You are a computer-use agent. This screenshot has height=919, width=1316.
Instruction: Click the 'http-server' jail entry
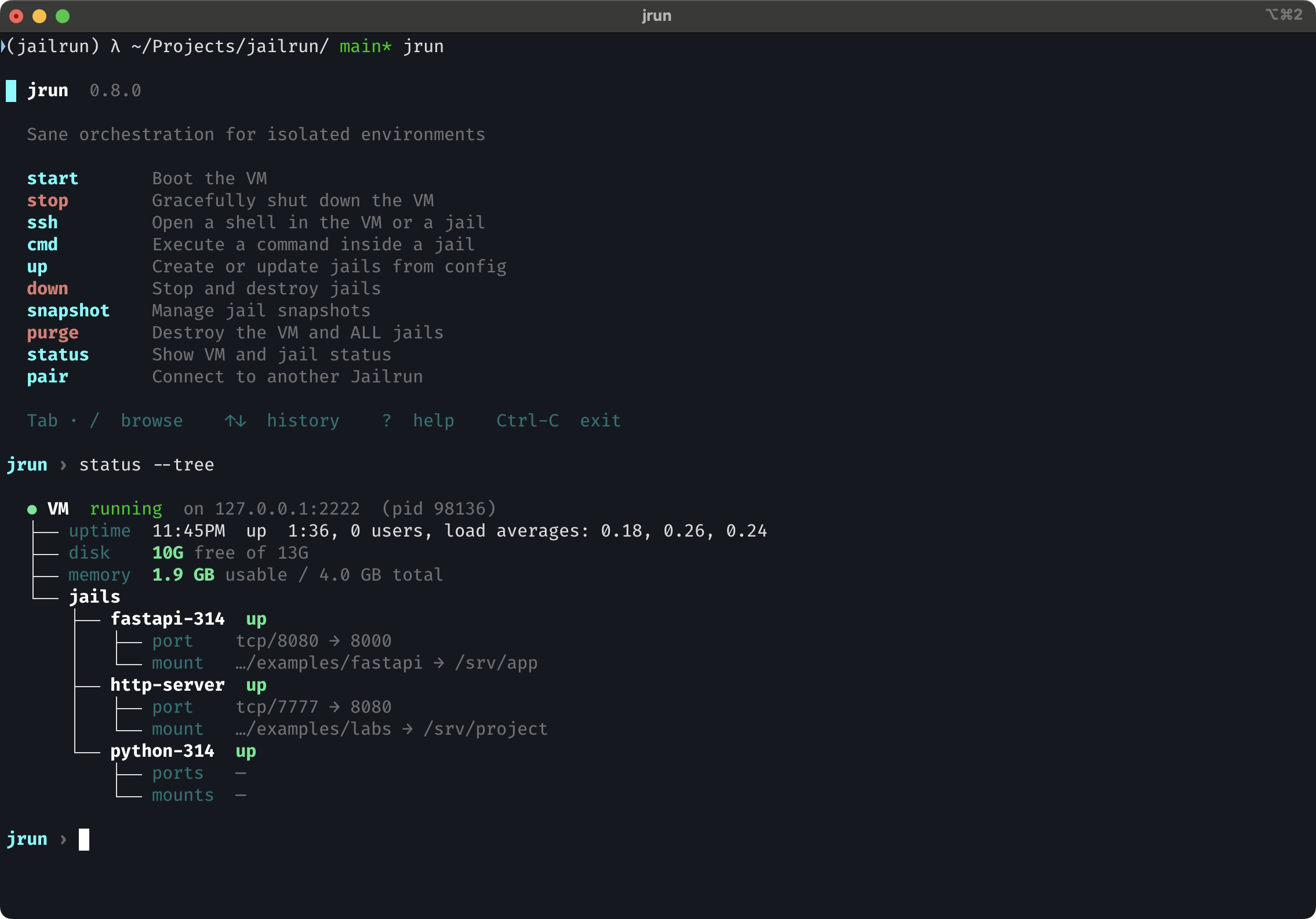click(x=168, y=685)
